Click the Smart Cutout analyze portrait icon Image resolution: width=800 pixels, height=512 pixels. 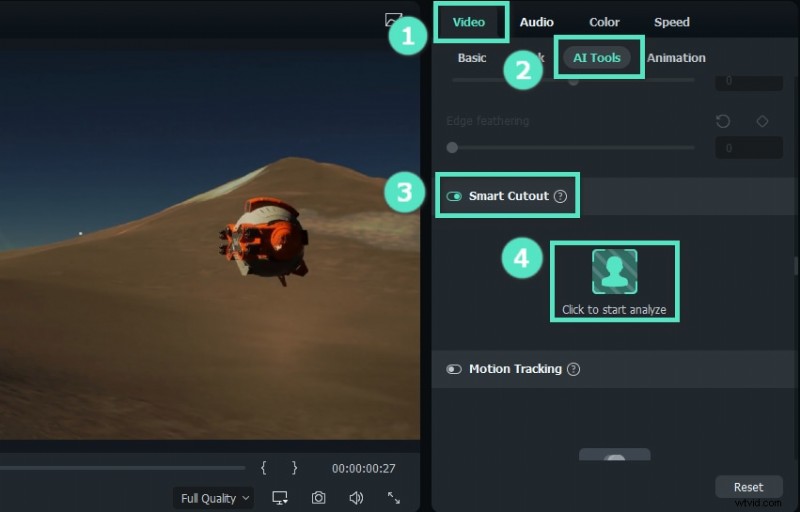[614, 271]
